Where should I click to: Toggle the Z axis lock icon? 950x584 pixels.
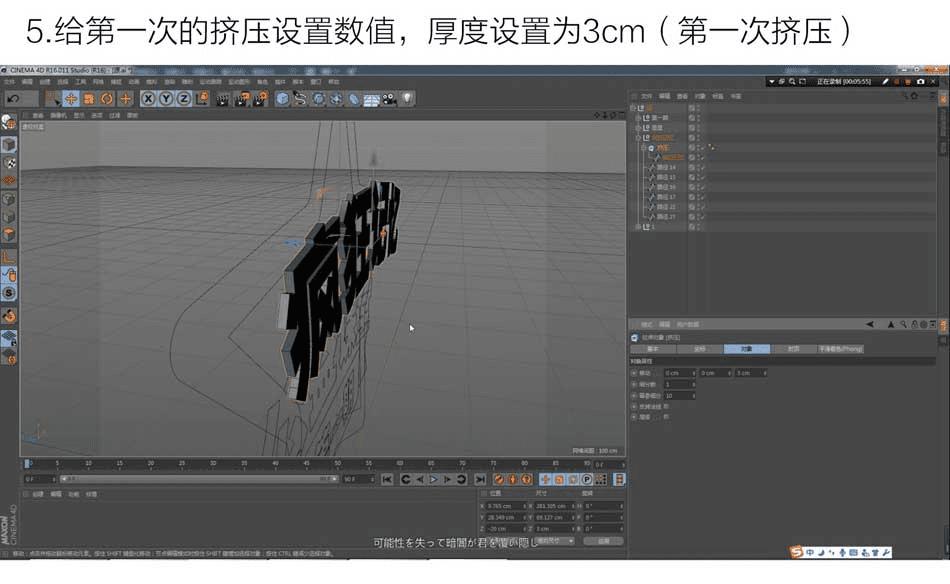(x=183, y=98)
